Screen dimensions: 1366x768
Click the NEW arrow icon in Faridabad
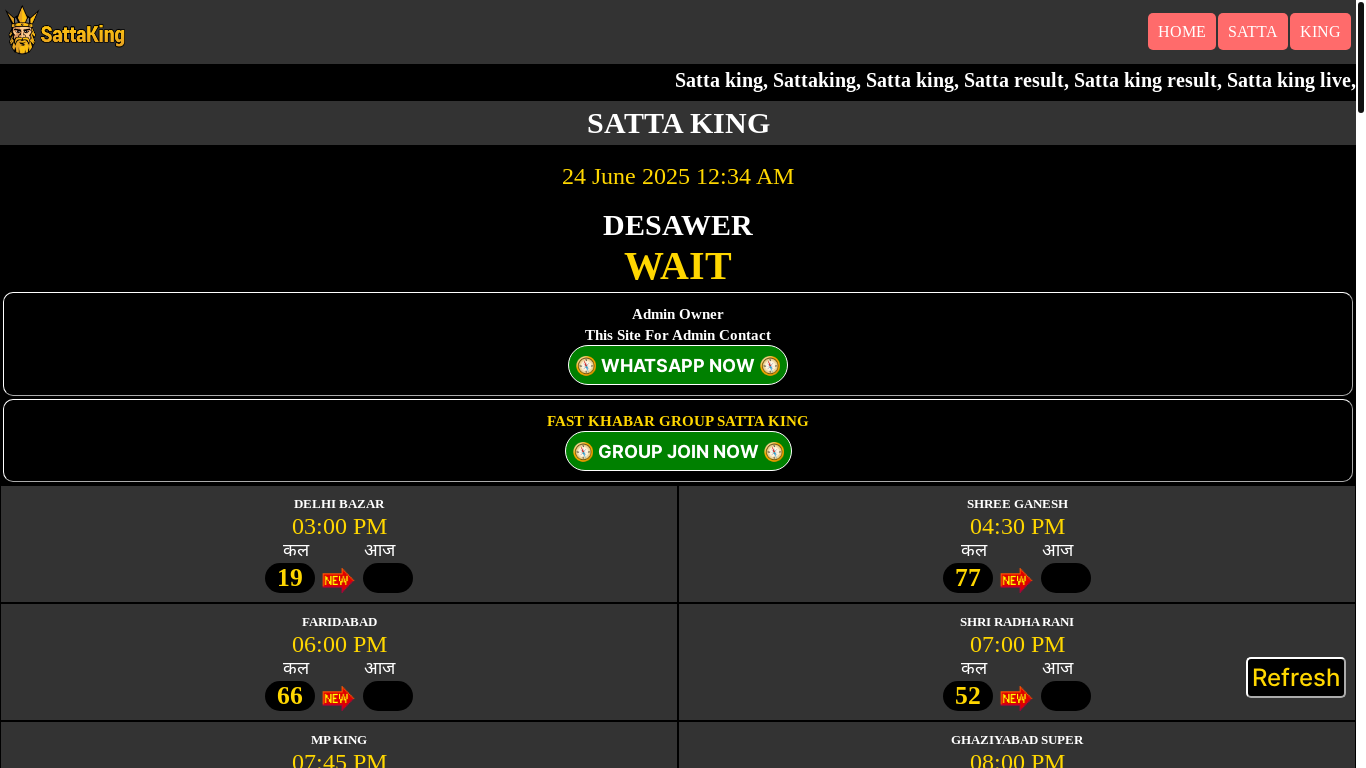click(338, 698)
